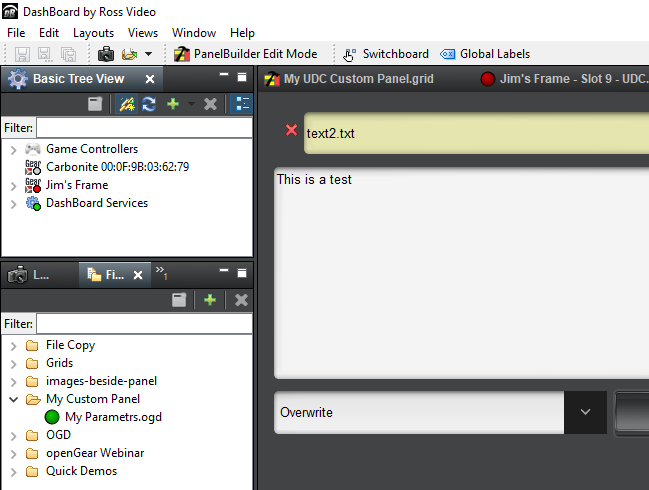Minimize the Basic Tree View panel
The image size is (649, 490).
(224, 76)
